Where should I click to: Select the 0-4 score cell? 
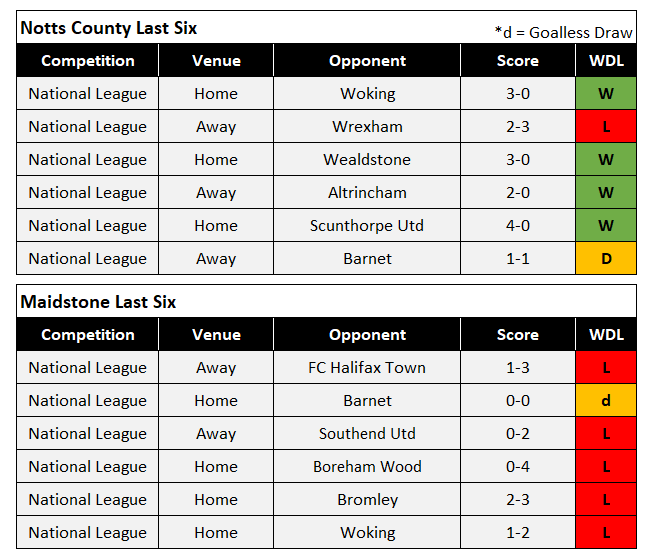pyautogui.click(x=517, y=467)
